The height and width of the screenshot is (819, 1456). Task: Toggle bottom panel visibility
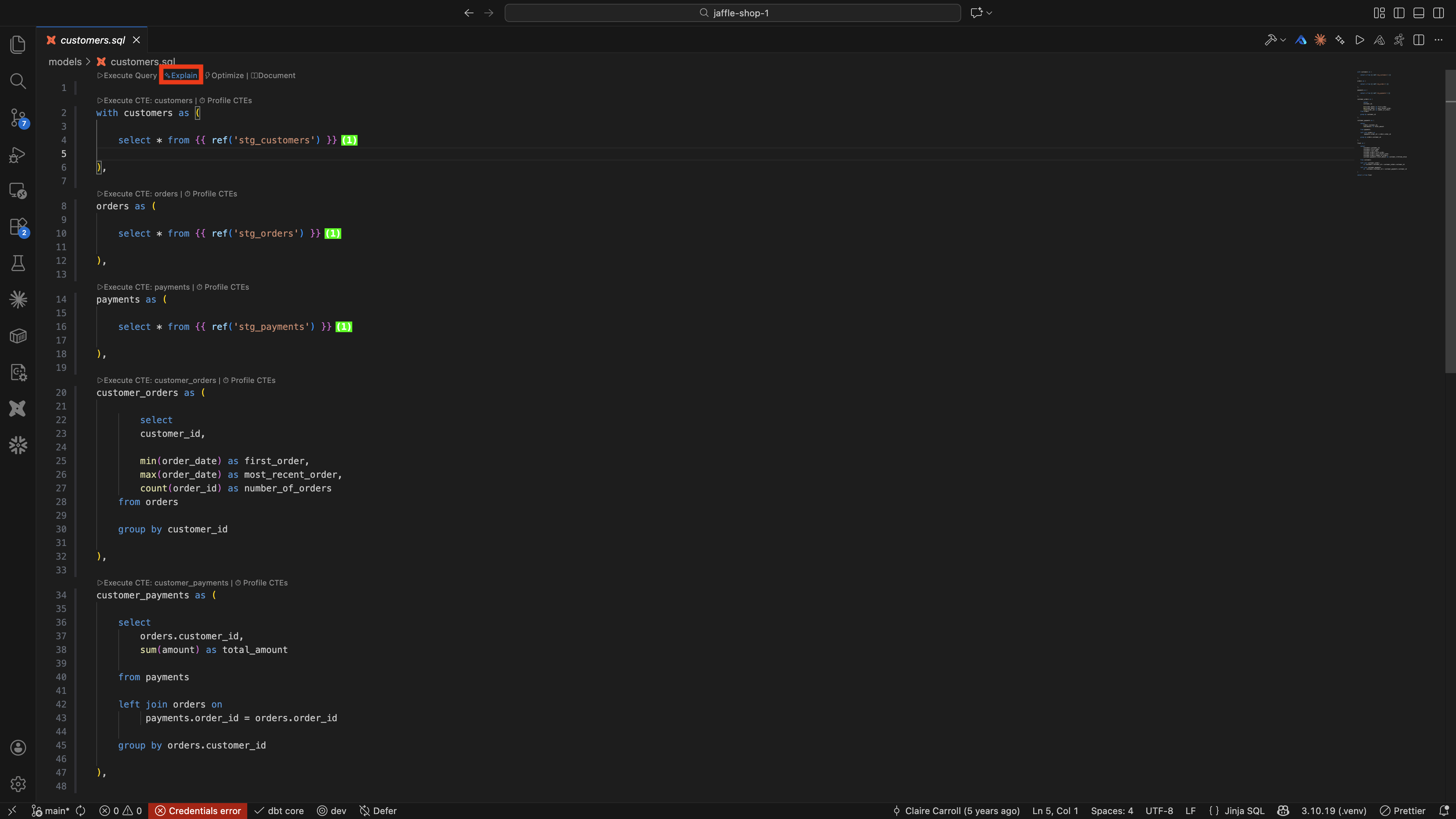(1419, 13)
